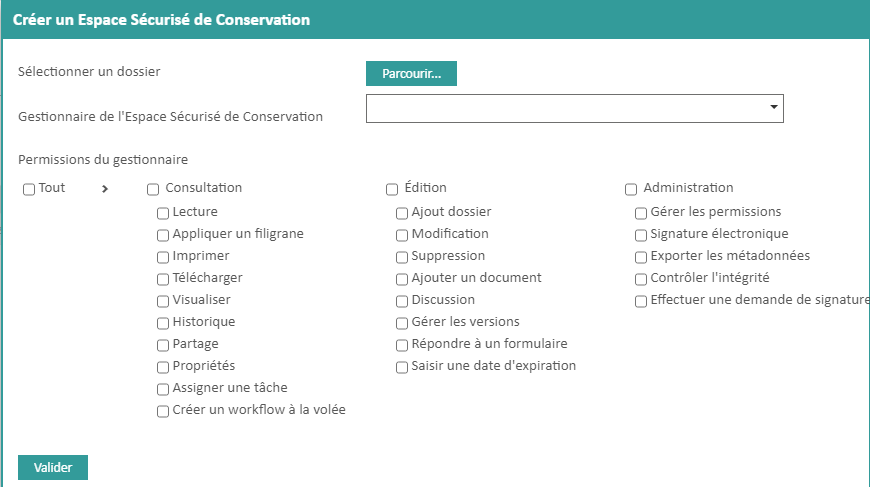Check the Tout permissions checkbox
The image size is (870, 487).
click(x=29, y=188)
